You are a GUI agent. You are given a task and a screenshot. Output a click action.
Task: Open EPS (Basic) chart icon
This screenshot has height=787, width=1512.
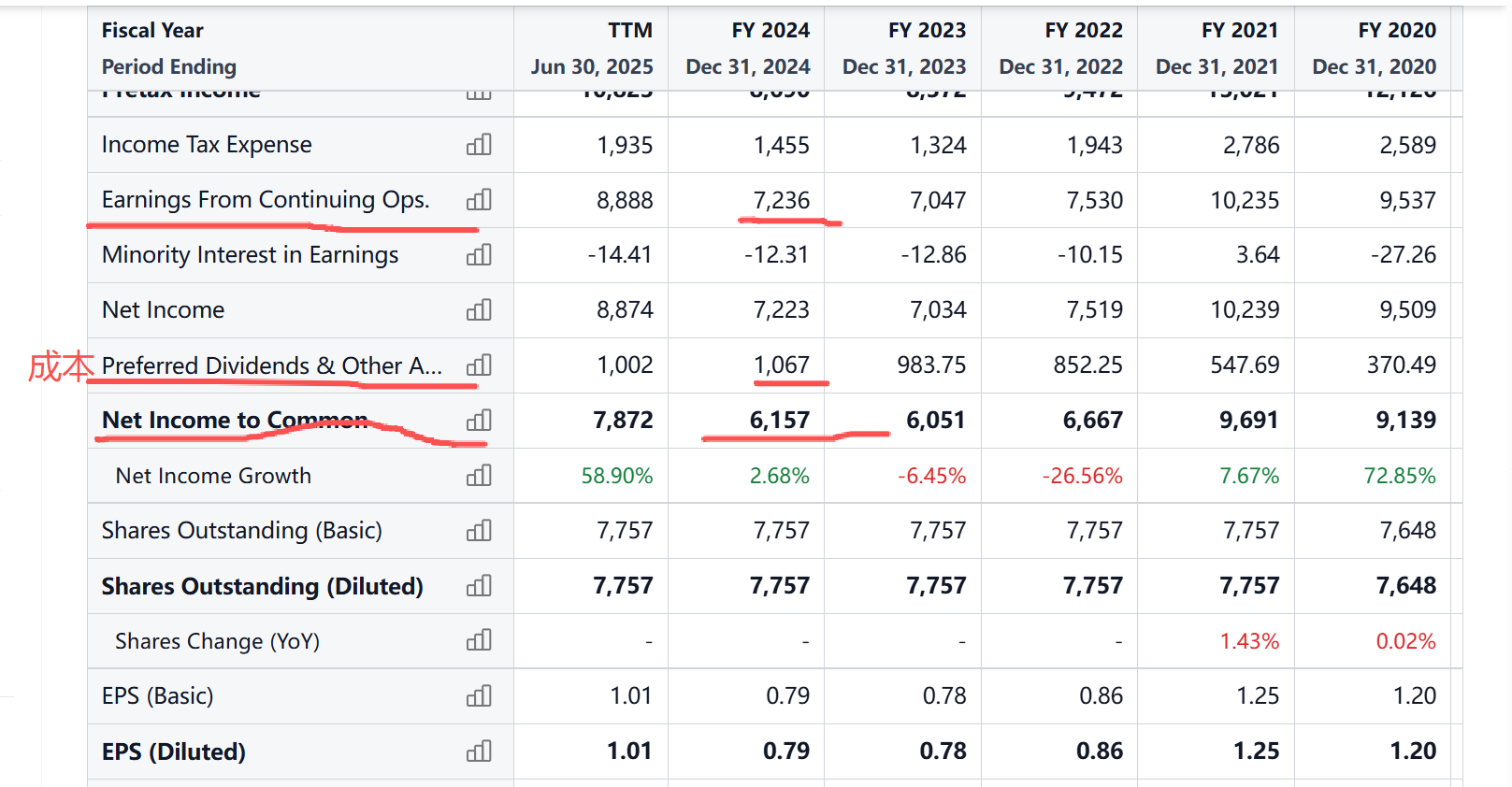click(479, 696)
